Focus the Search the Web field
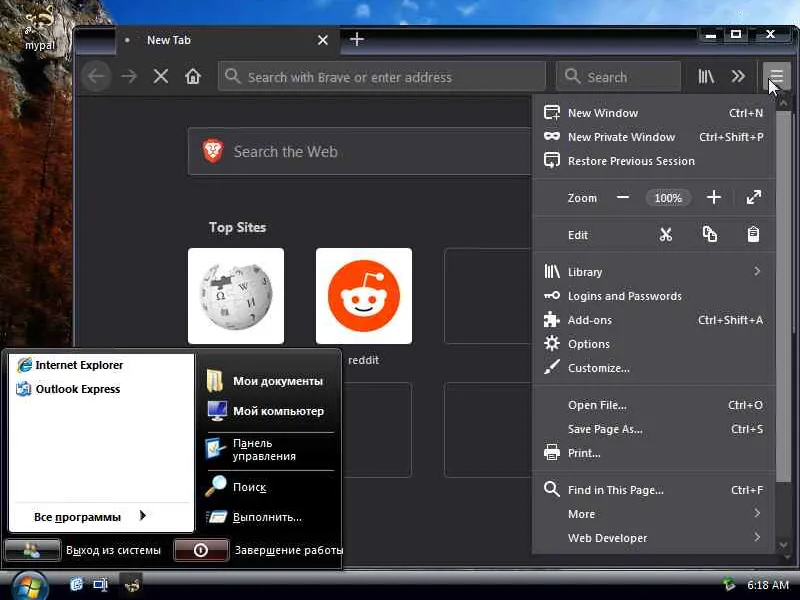 [360, 152]
